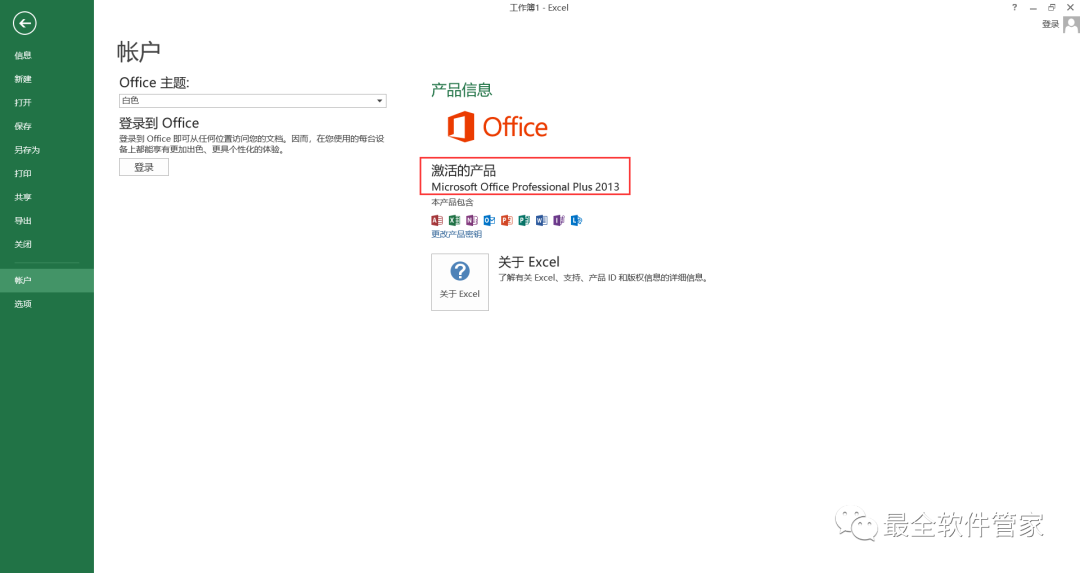This screenshot has height=573, width=1080.
Task: Click the back arrow to leave Backstage
Action: click(x=24, y=23)
